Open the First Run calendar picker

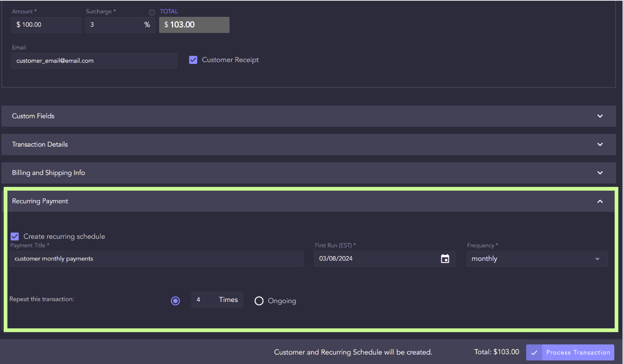pos(445,259)
